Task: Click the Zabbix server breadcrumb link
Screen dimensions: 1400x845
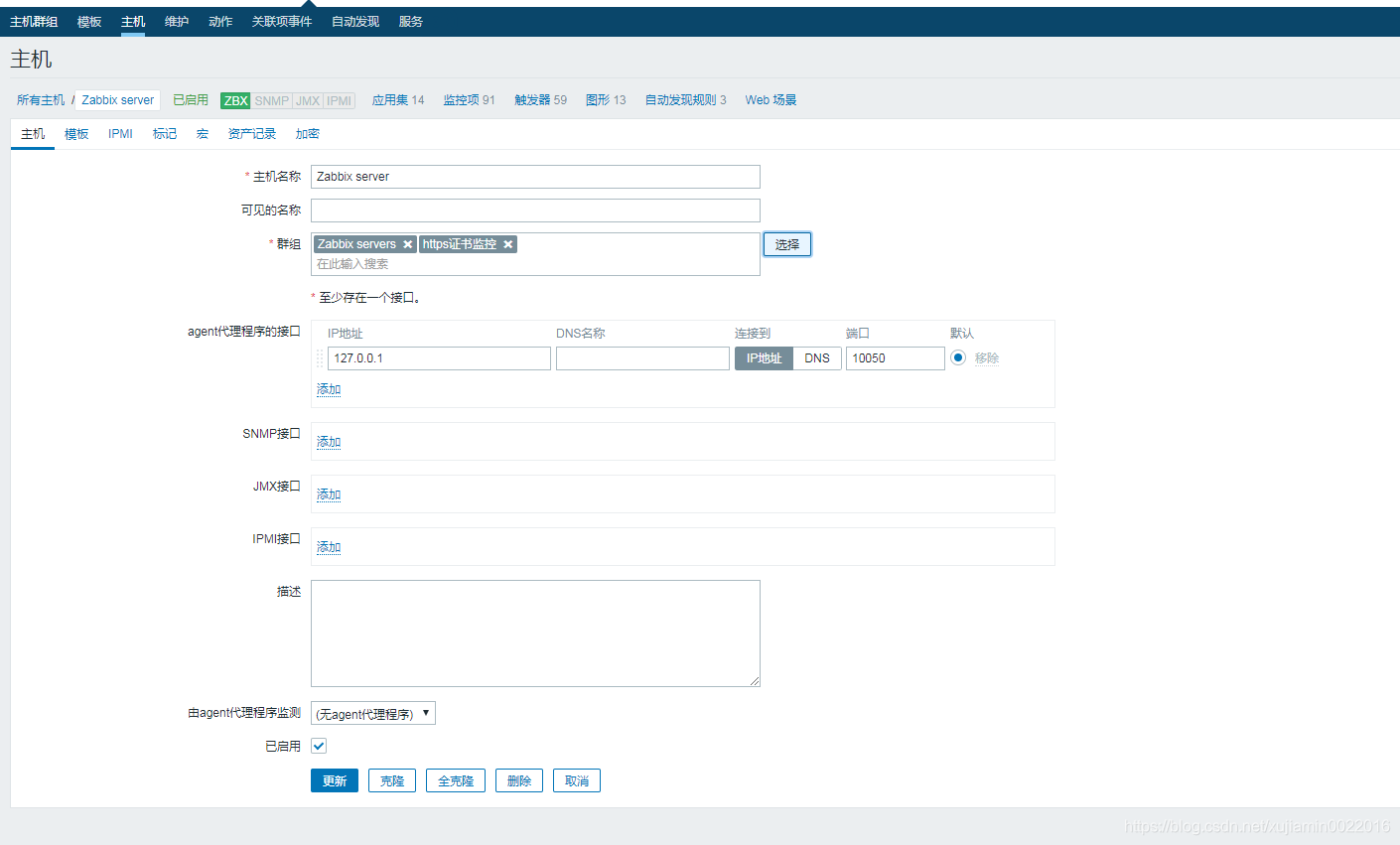Action: (118, 100)
